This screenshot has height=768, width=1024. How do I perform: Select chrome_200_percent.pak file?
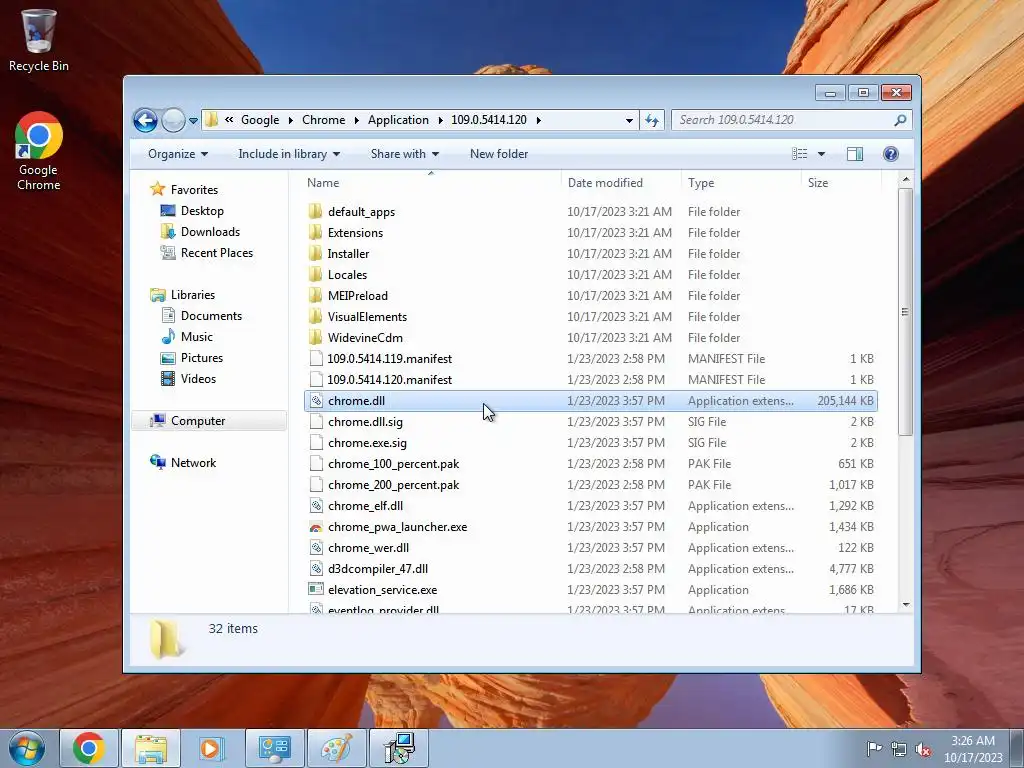click(590, 485)
